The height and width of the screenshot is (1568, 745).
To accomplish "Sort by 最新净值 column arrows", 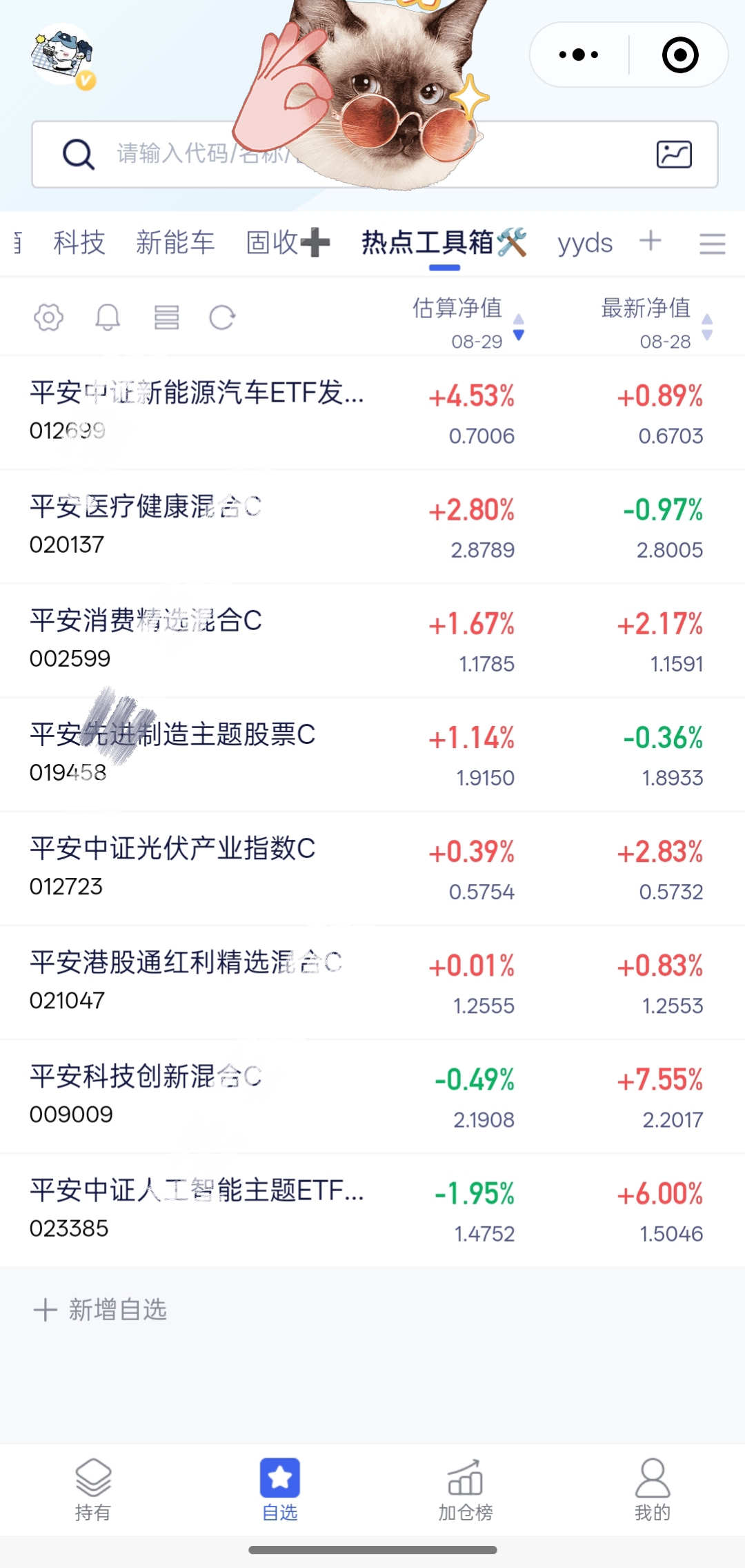I will [x=706, y=326].
